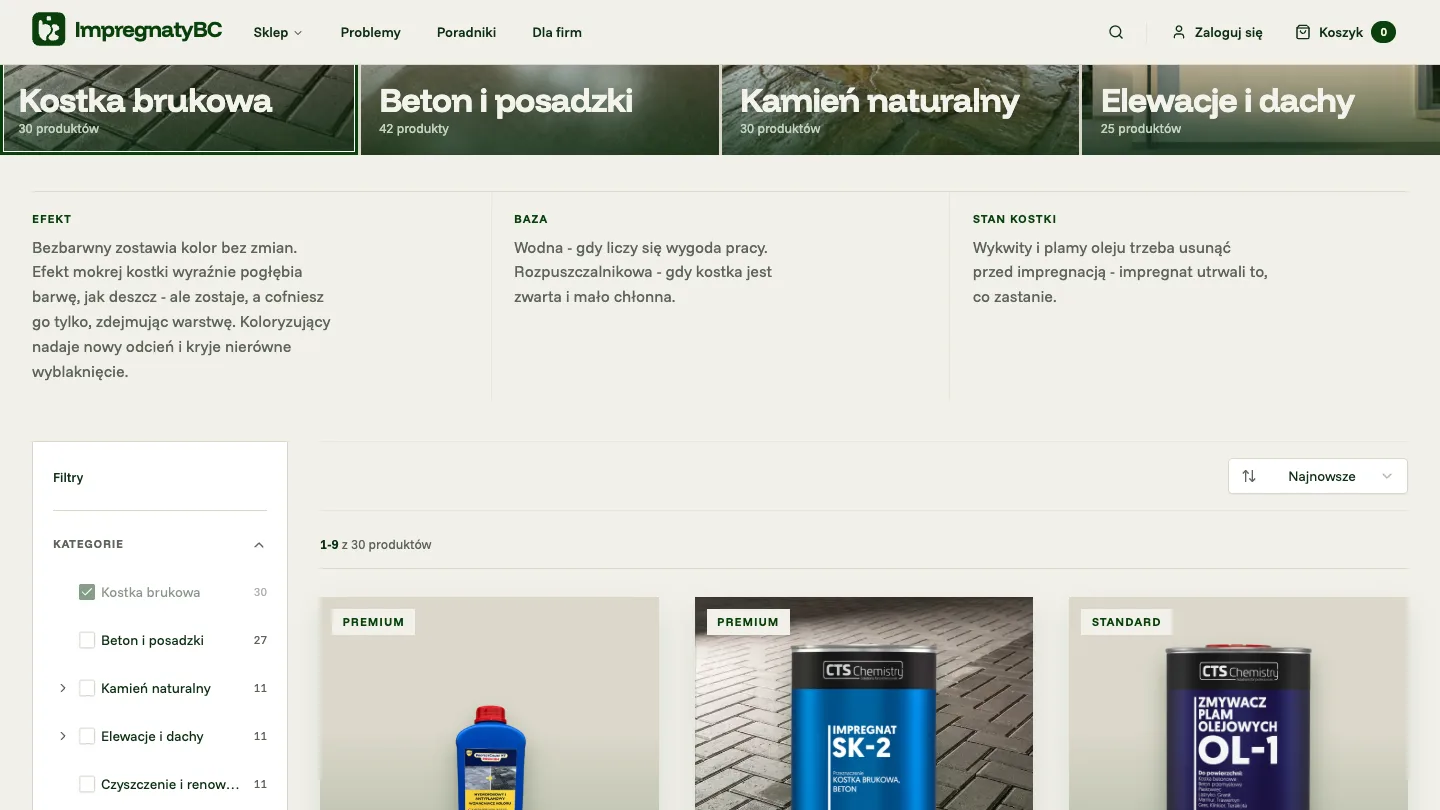Switch to the Beton i posadzki tile
The image size is (1440, 810).
point(540,109)
